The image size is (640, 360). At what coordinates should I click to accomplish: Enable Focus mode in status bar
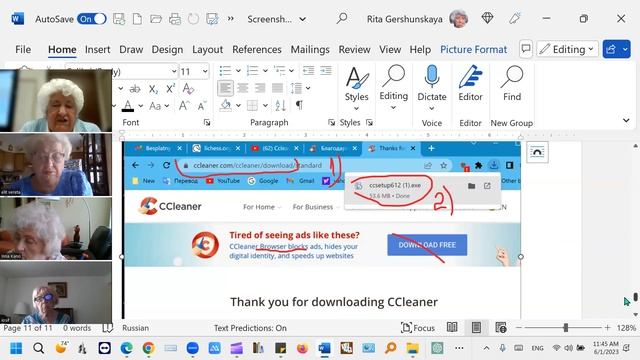[418, 328]
